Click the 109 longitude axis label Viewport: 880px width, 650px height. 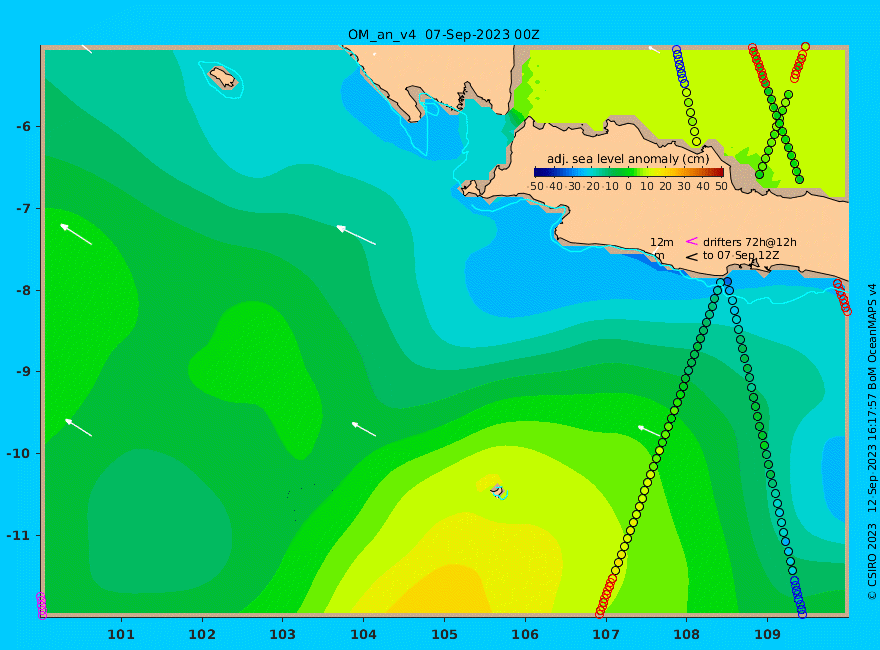coord(767,635)
